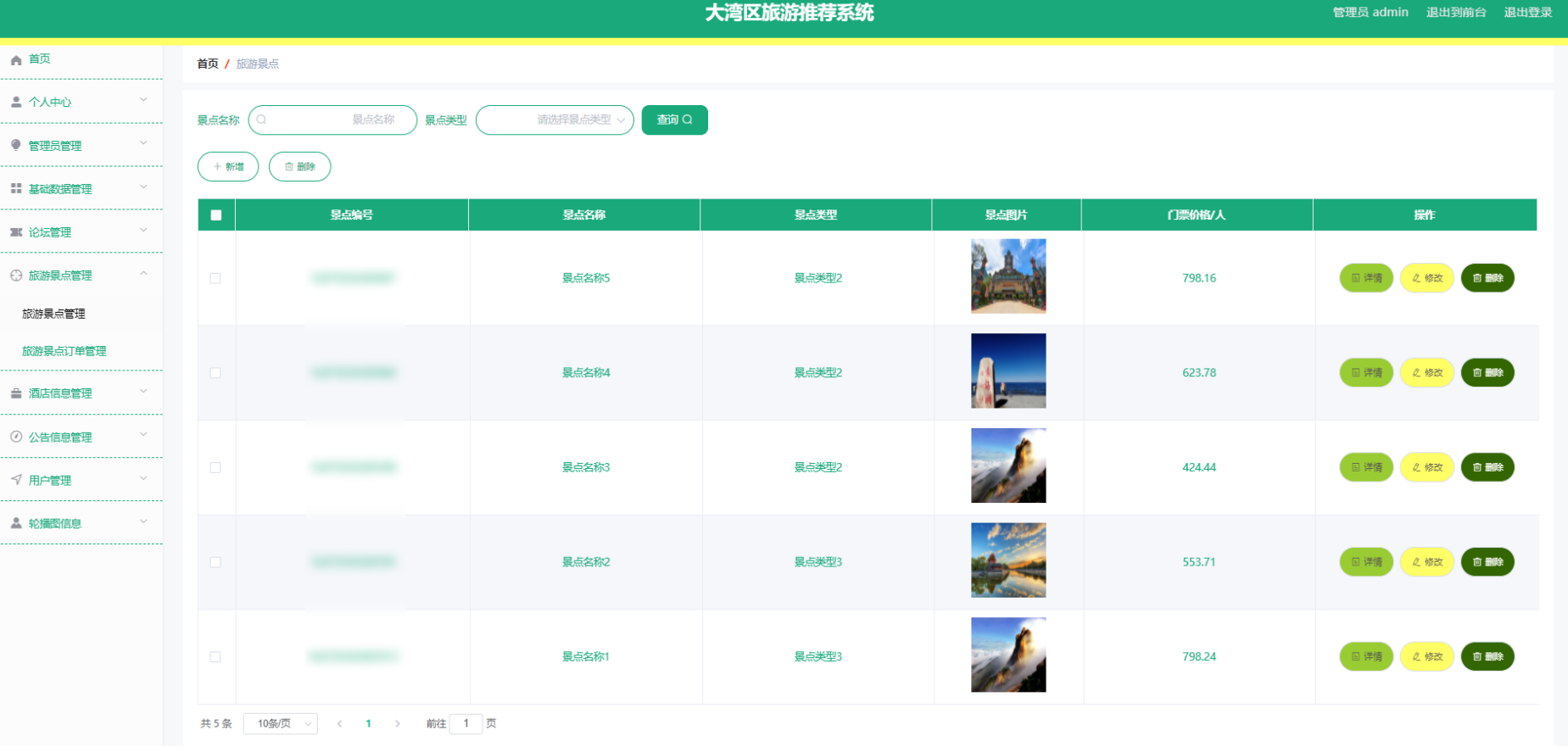Check the box for 景点名称4 row
Image resolution: width=1568 pixels, height=747 pixels.
point(215,373)
